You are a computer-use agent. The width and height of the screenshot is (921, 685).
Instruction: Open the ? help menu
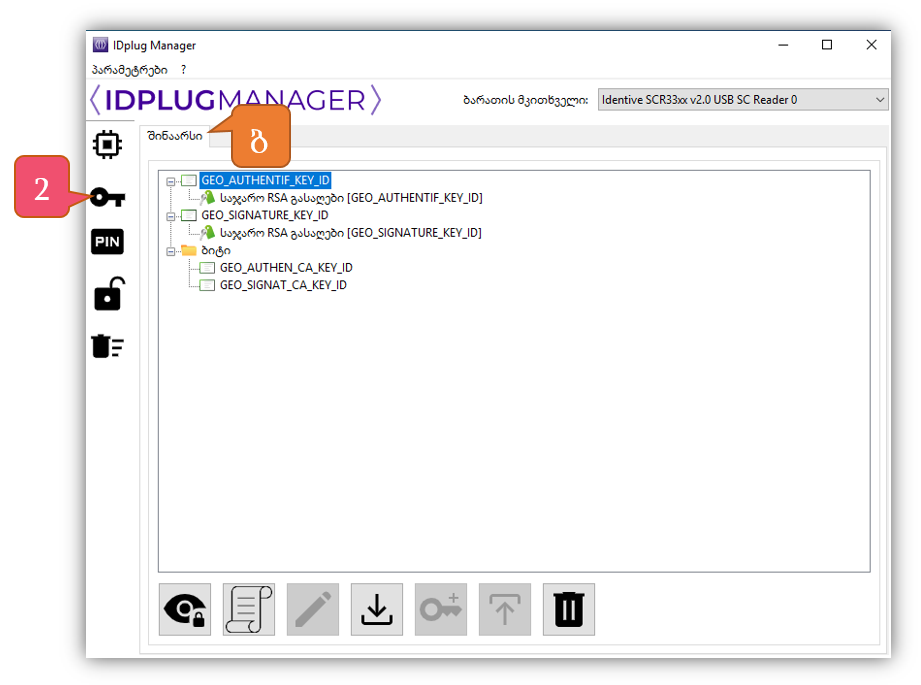click(x=184, y=69)
